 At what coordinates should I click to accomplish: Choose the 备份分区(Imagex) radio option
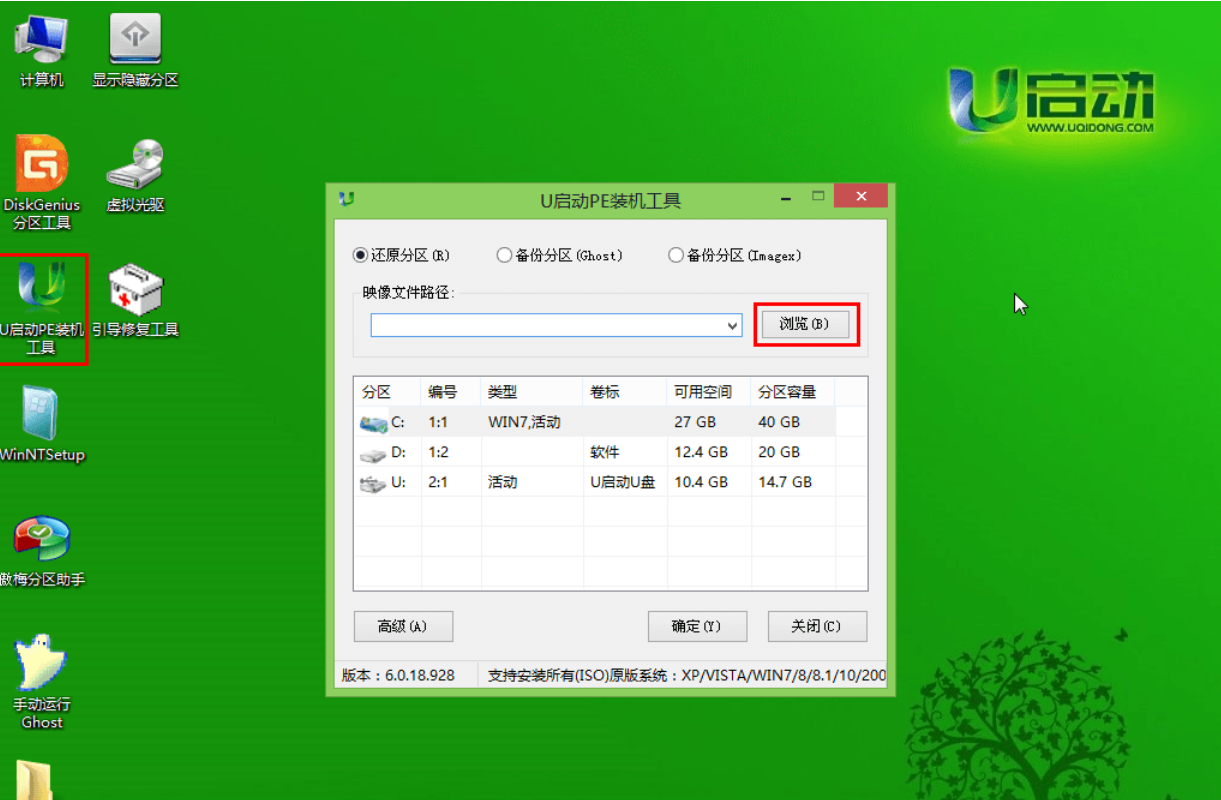pyautogui.click(x=676, y=256)
